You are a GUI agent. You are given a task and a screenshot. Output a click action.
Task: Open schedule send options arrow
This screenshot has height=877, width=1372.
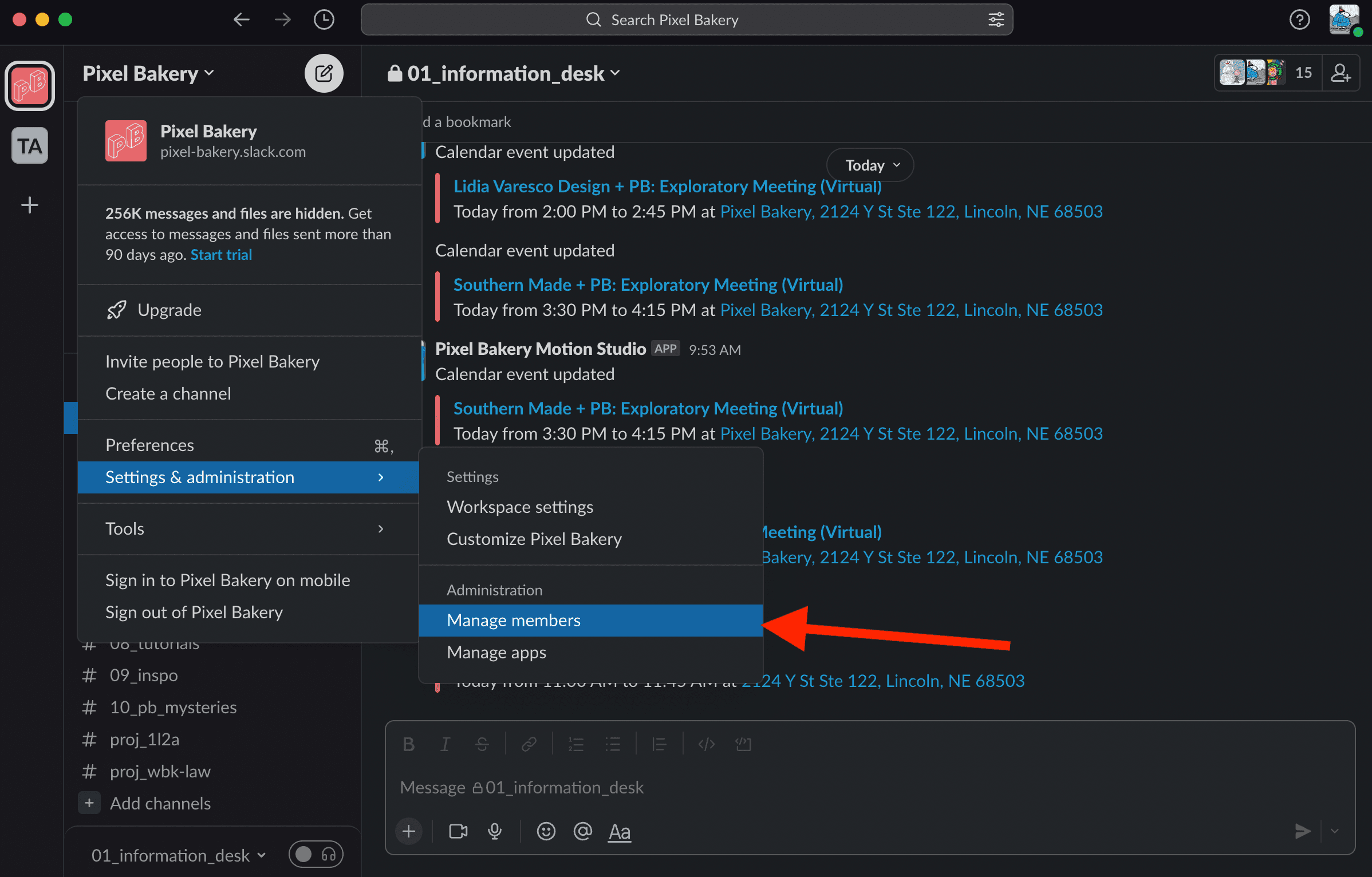(1335, 831)
